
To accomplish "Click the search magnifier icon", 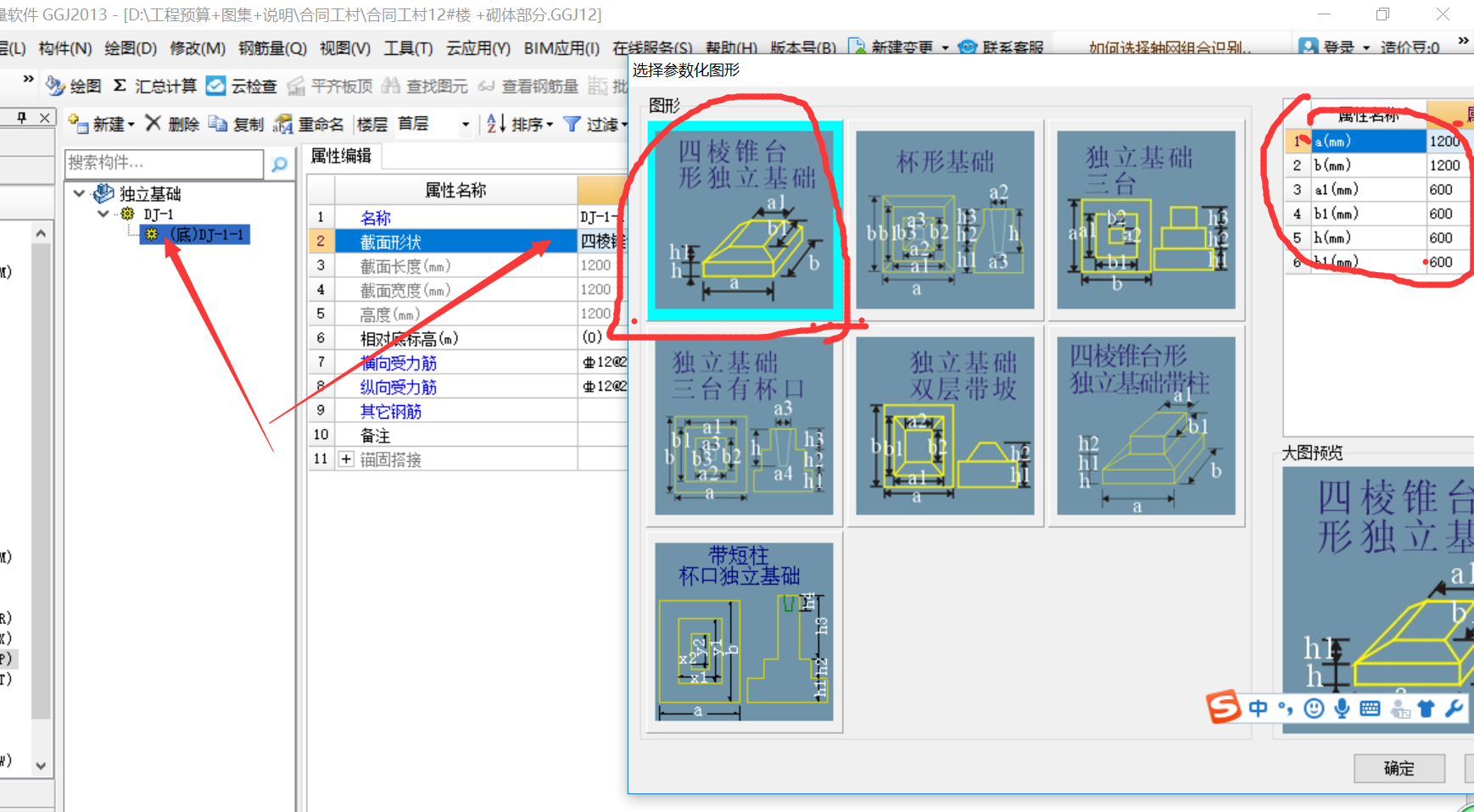I will click(279, 164).
